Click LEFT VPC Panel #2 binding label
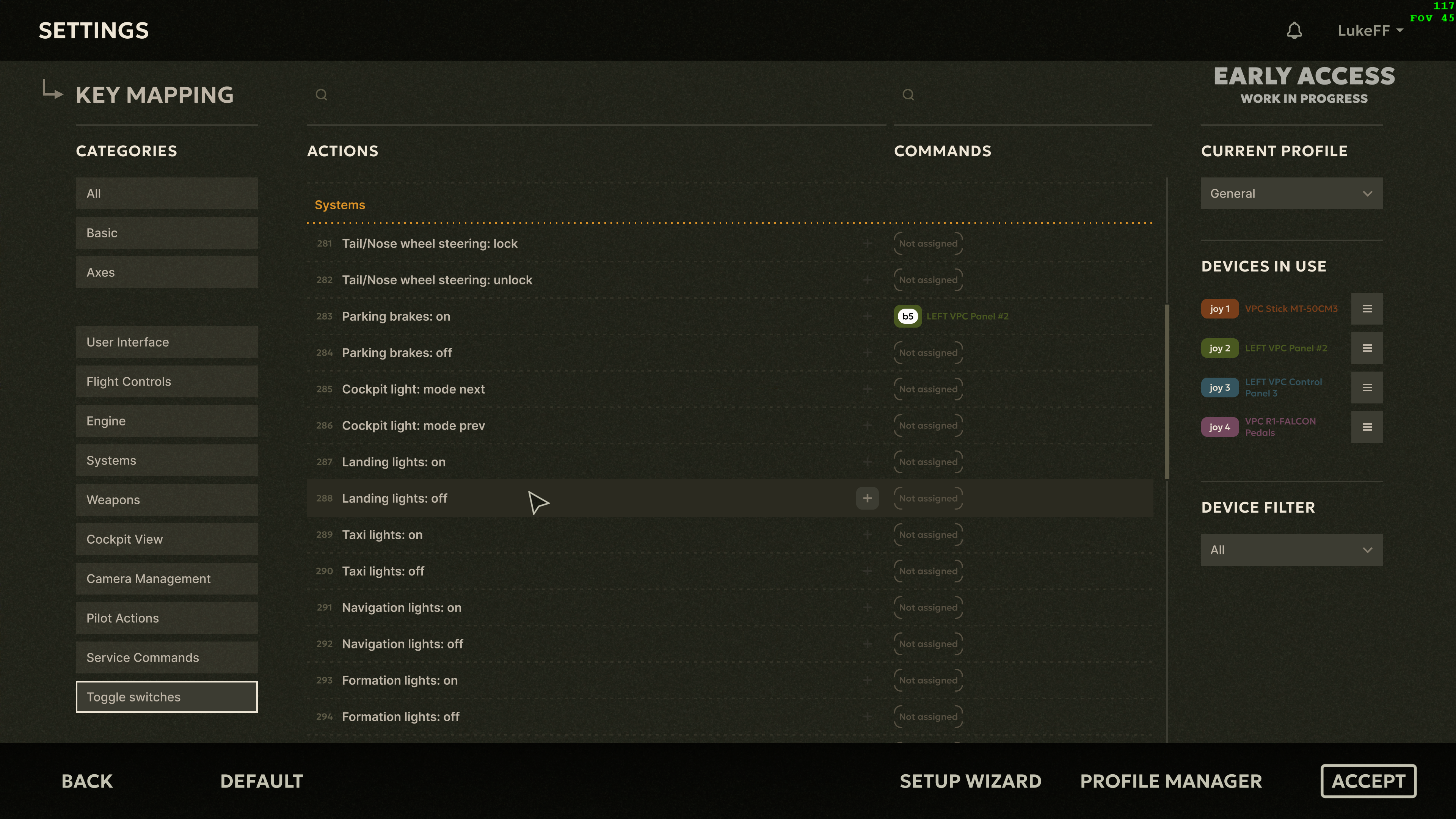The width and height of the screenshot is (1456, 819). pyautogui.click(x=967, y=316)
